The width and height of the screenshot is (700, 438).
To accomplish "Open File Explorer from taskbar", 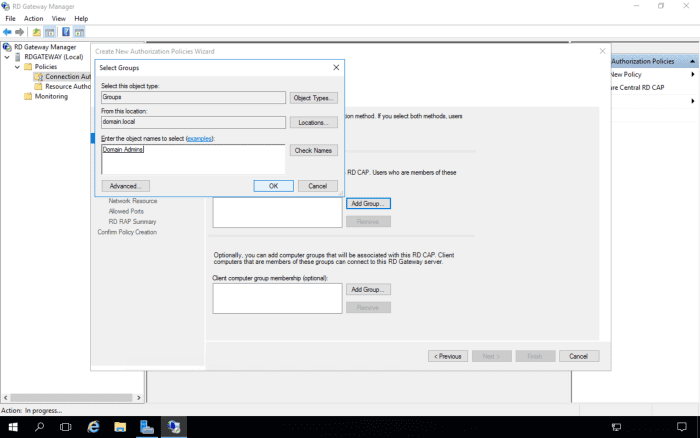I will [x=120, y=427].
